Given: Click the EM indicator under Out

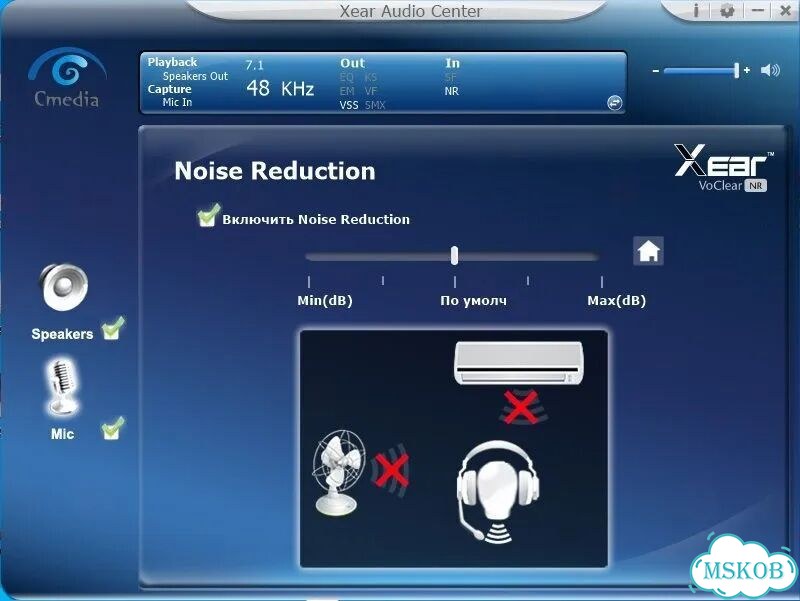Looking at the screenshot, I should coord(347,91).
